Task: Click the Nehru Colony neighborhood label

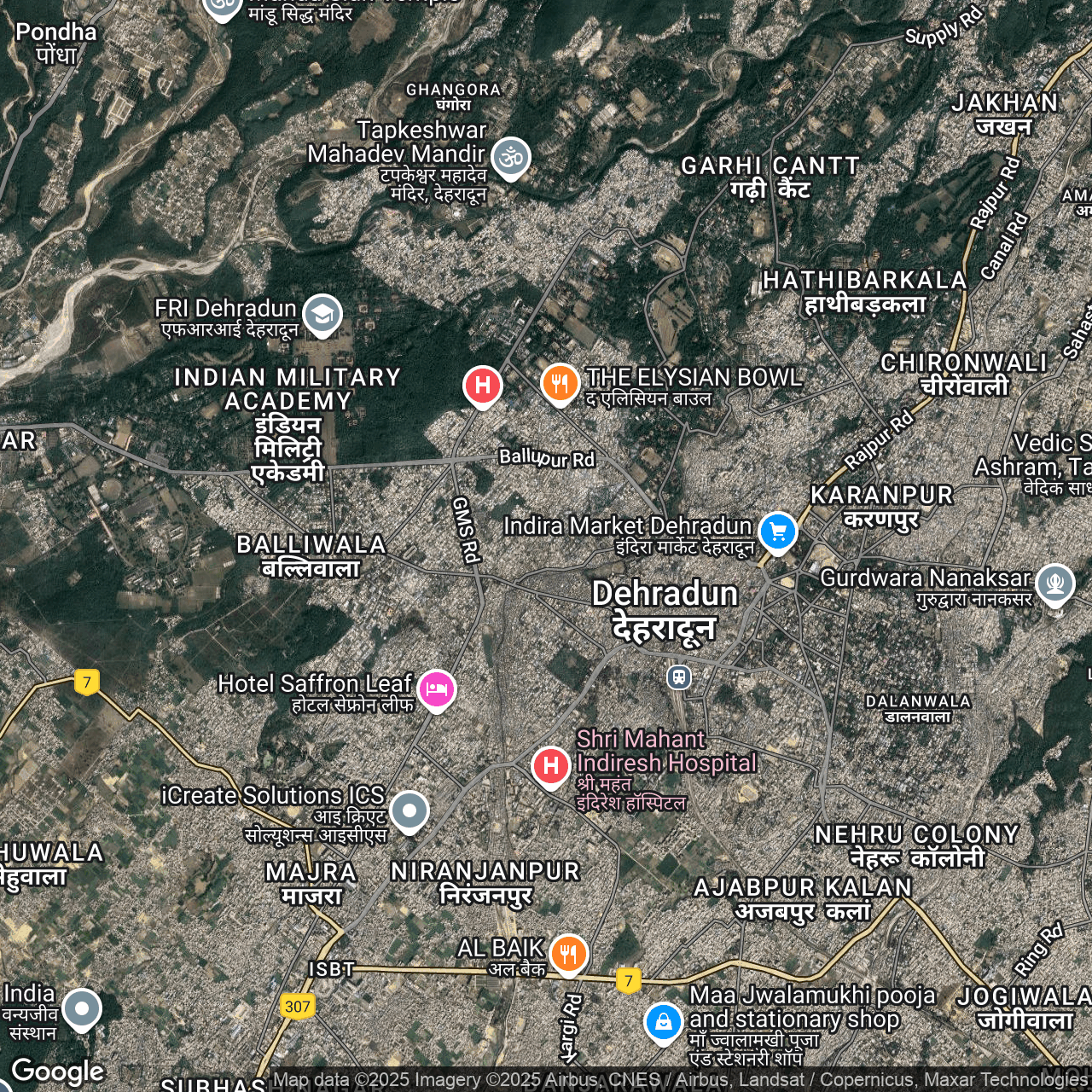Action: 916,845
